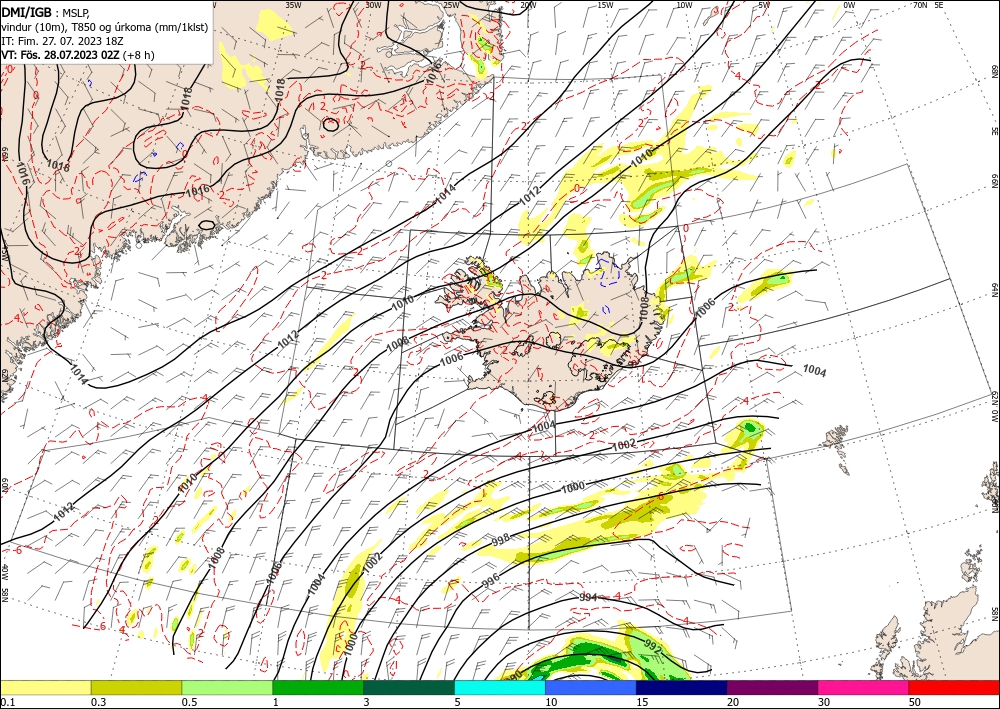Select the light green 0.5–1 legend swatch
The image size is (1000, 709).
pos(227,687)
